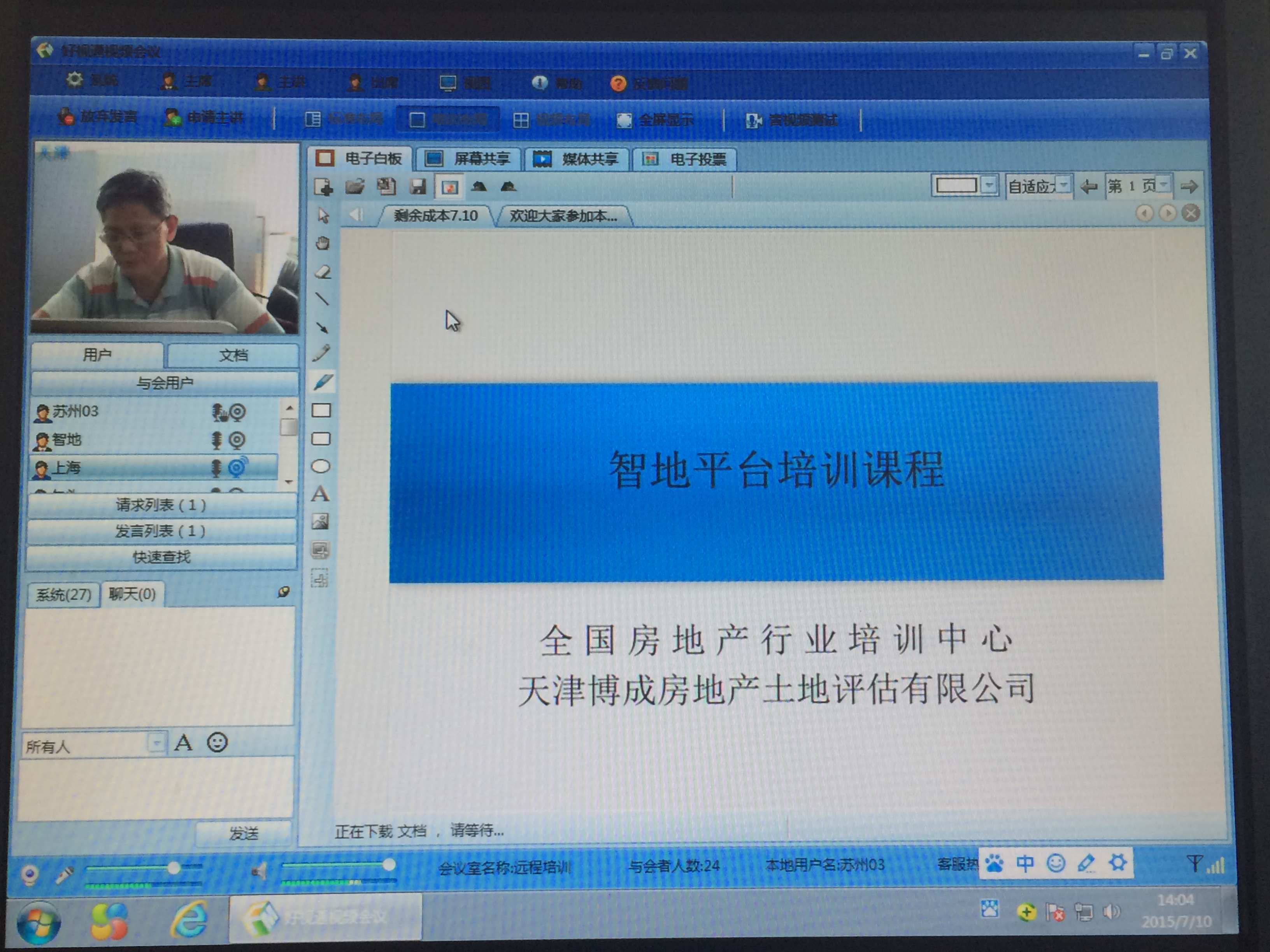Open the 第1页 page dropdown
The image size is (1270, 952).
pos(1163,185)
